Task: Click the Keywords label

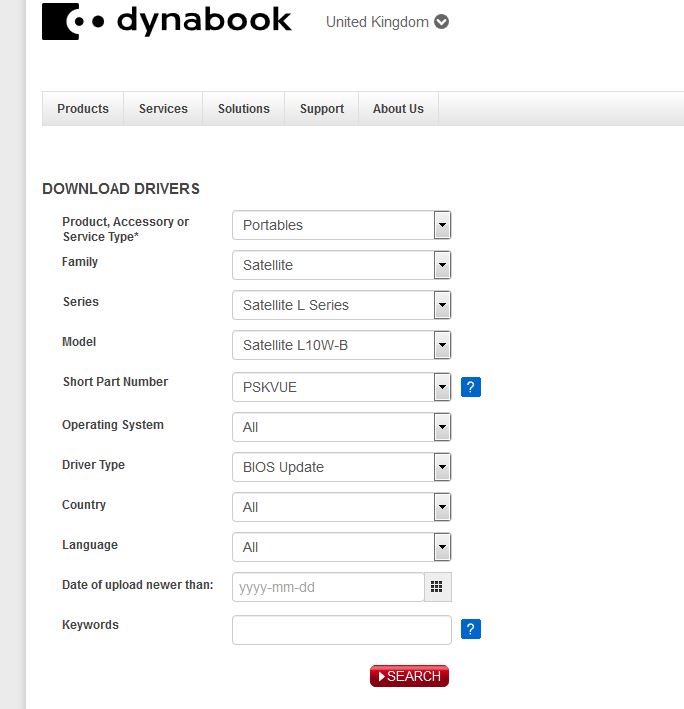Action: (90, 625)
